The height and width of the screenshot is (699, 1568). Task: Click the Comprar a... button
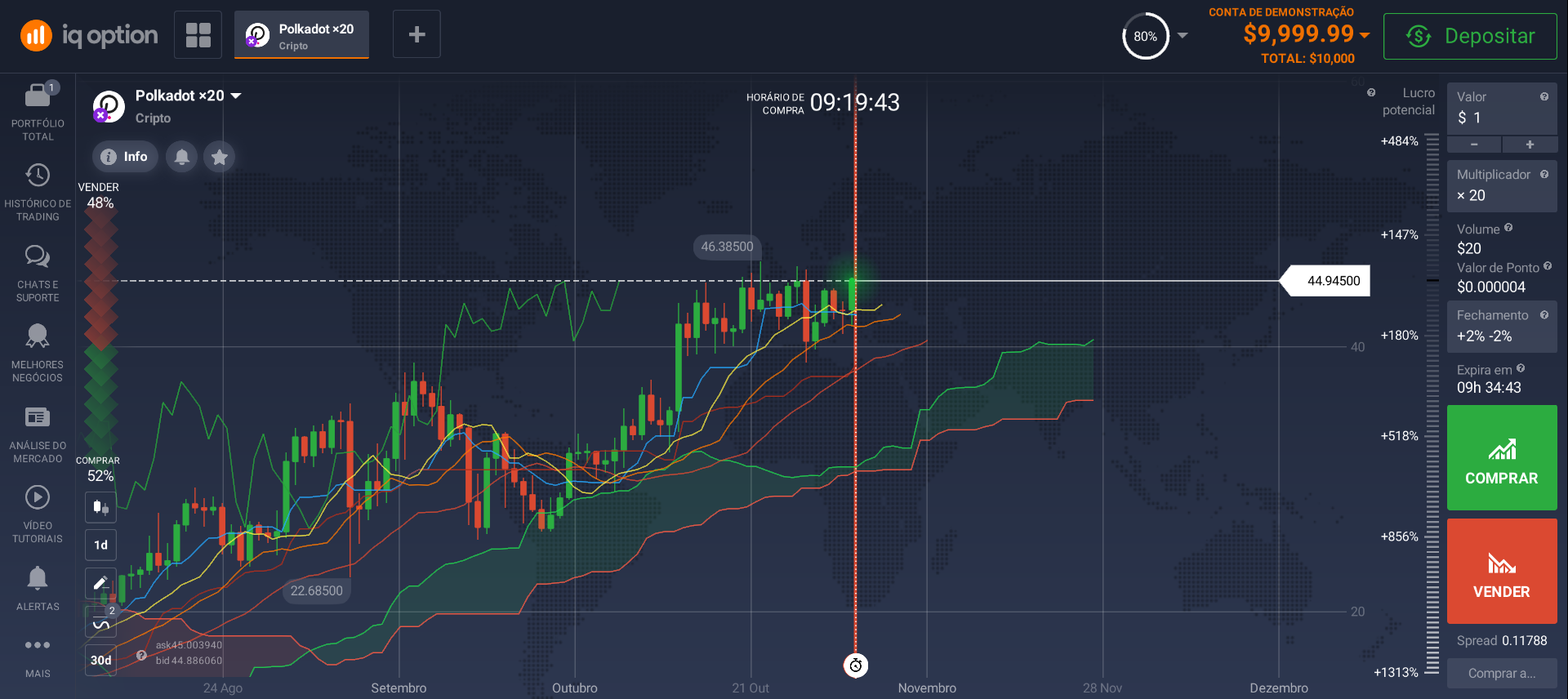tap(1502, 674)
